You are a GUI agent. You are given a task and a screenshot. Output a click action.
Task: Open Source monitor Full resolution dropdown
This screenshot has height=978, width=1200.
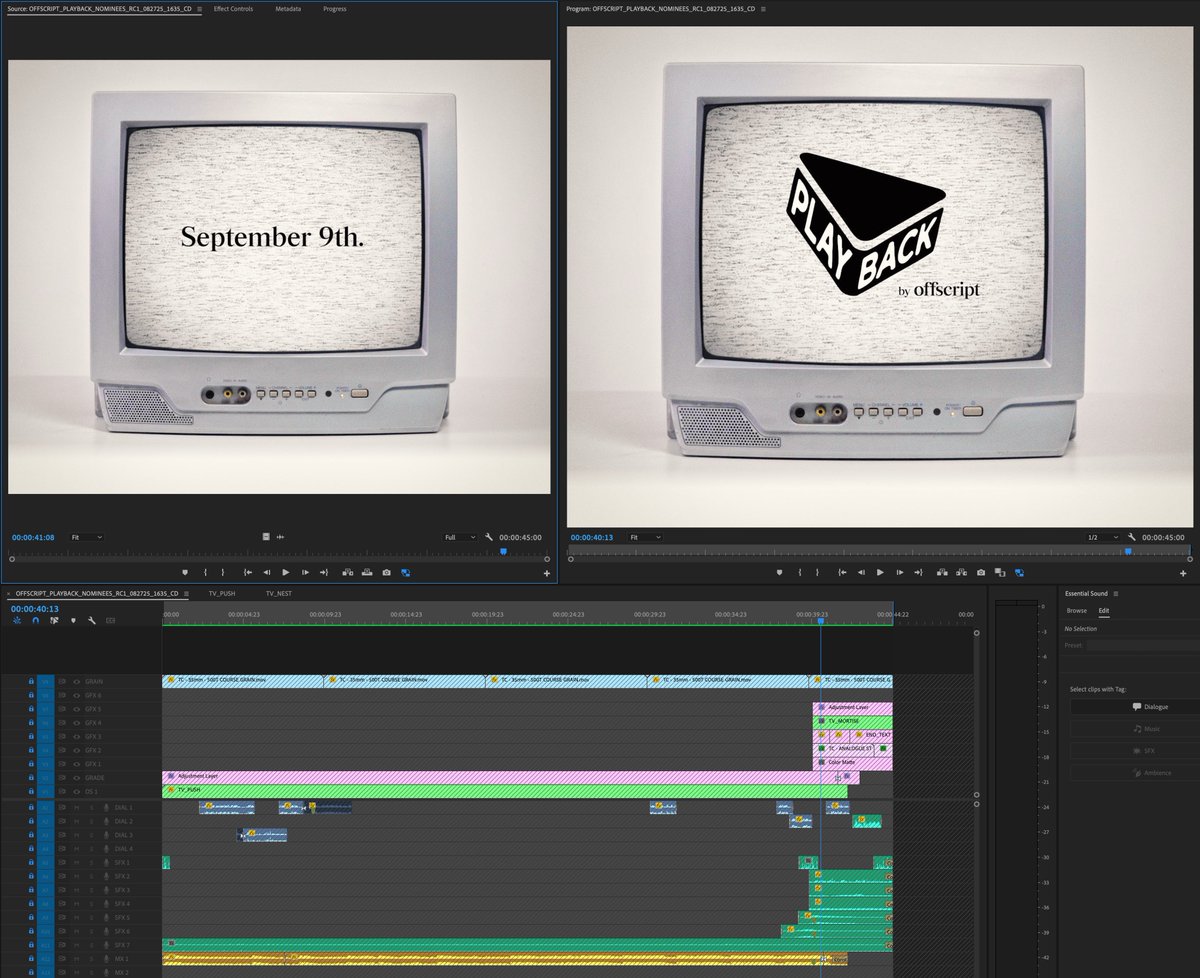pyautogui.click(x=460, y=537)
